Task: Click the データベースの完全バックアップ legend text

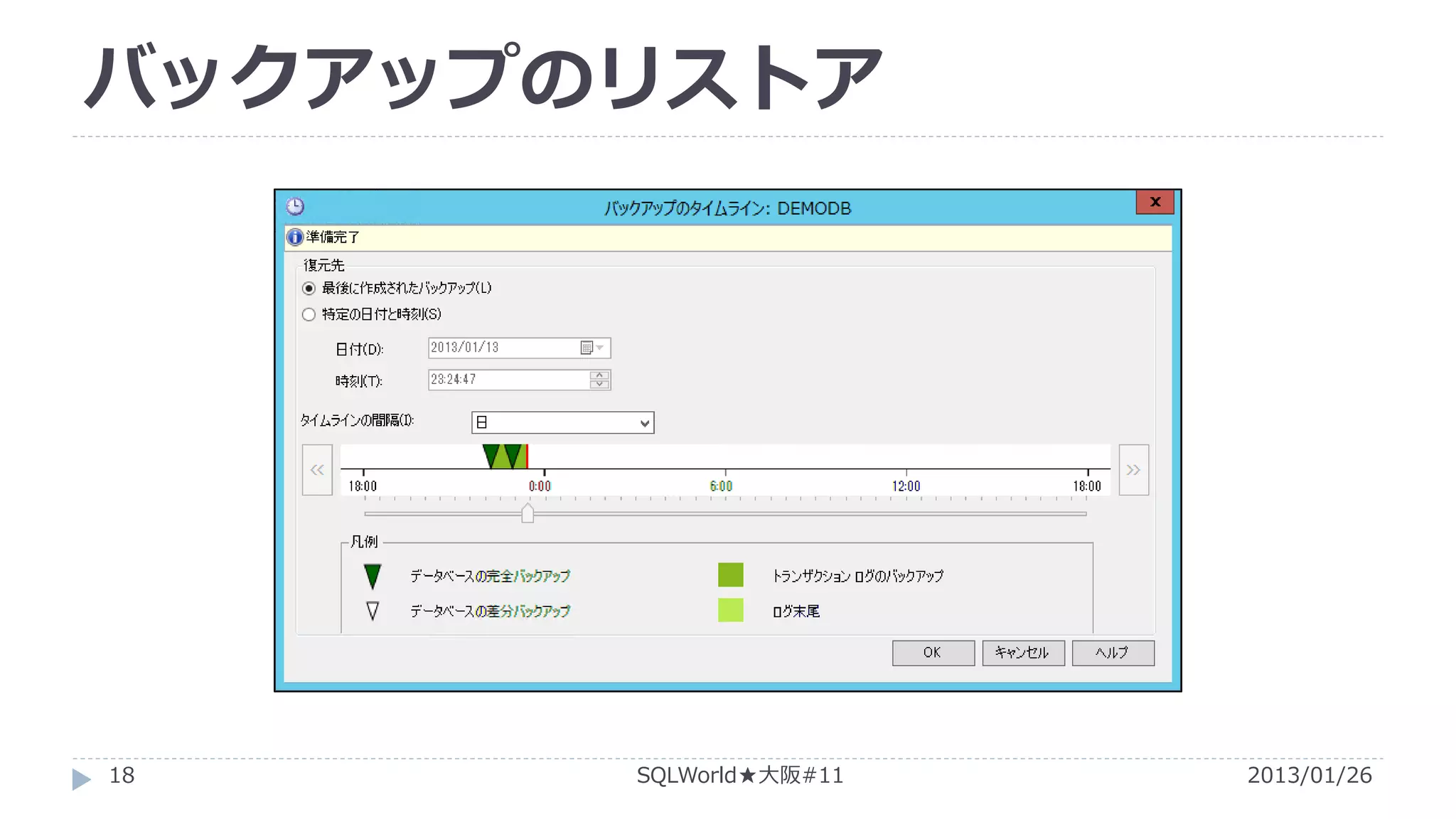Action: tap(490, 576)
